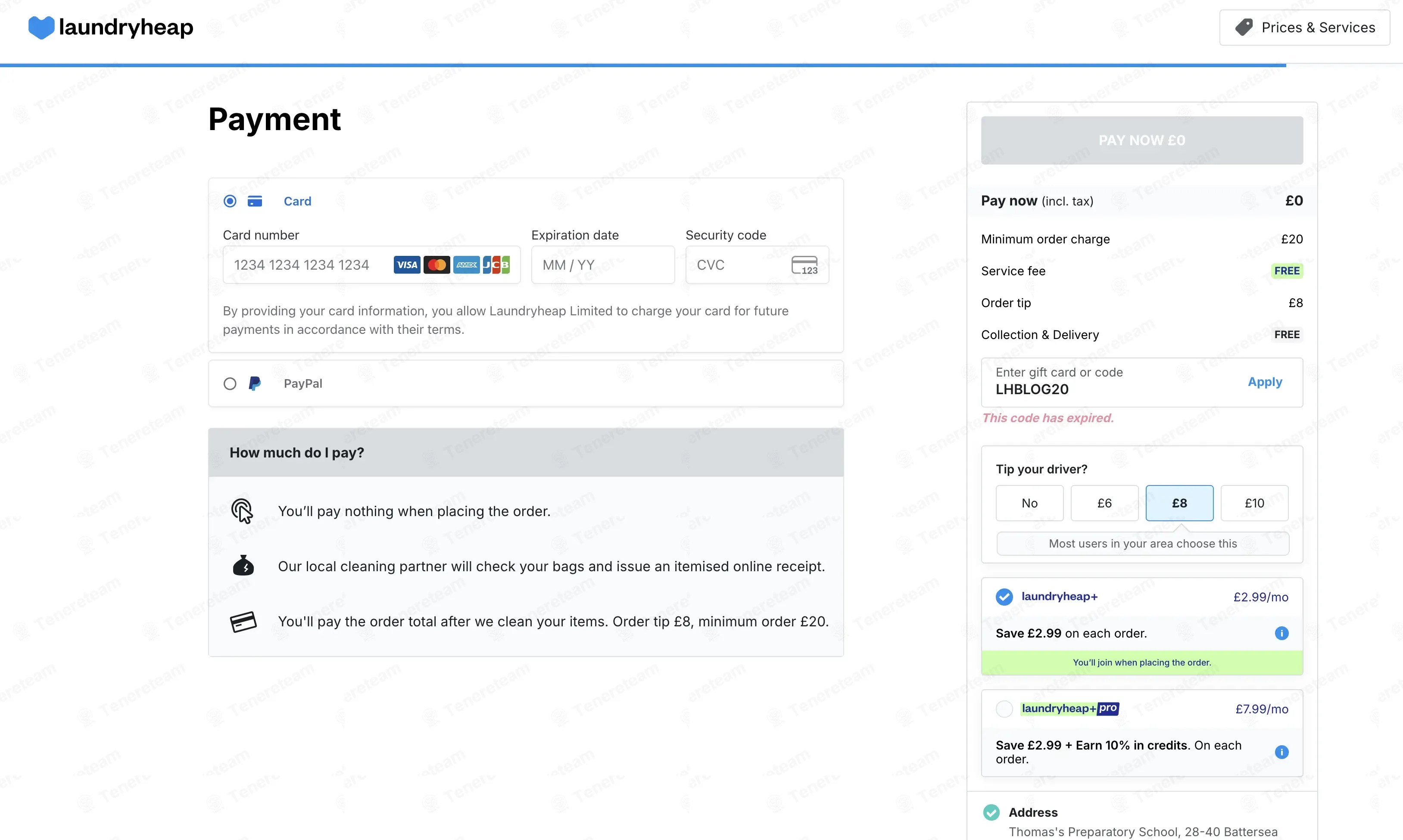
Task: Click the laundry bag icon
Action: click(243, 566)
